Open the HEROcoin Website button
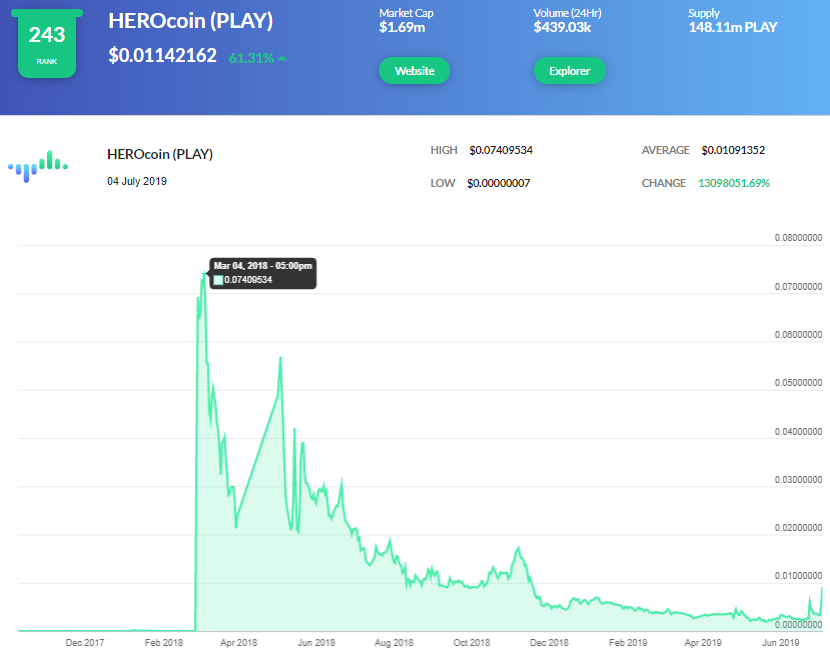This screenshot has width=830, height=659. 414,71
